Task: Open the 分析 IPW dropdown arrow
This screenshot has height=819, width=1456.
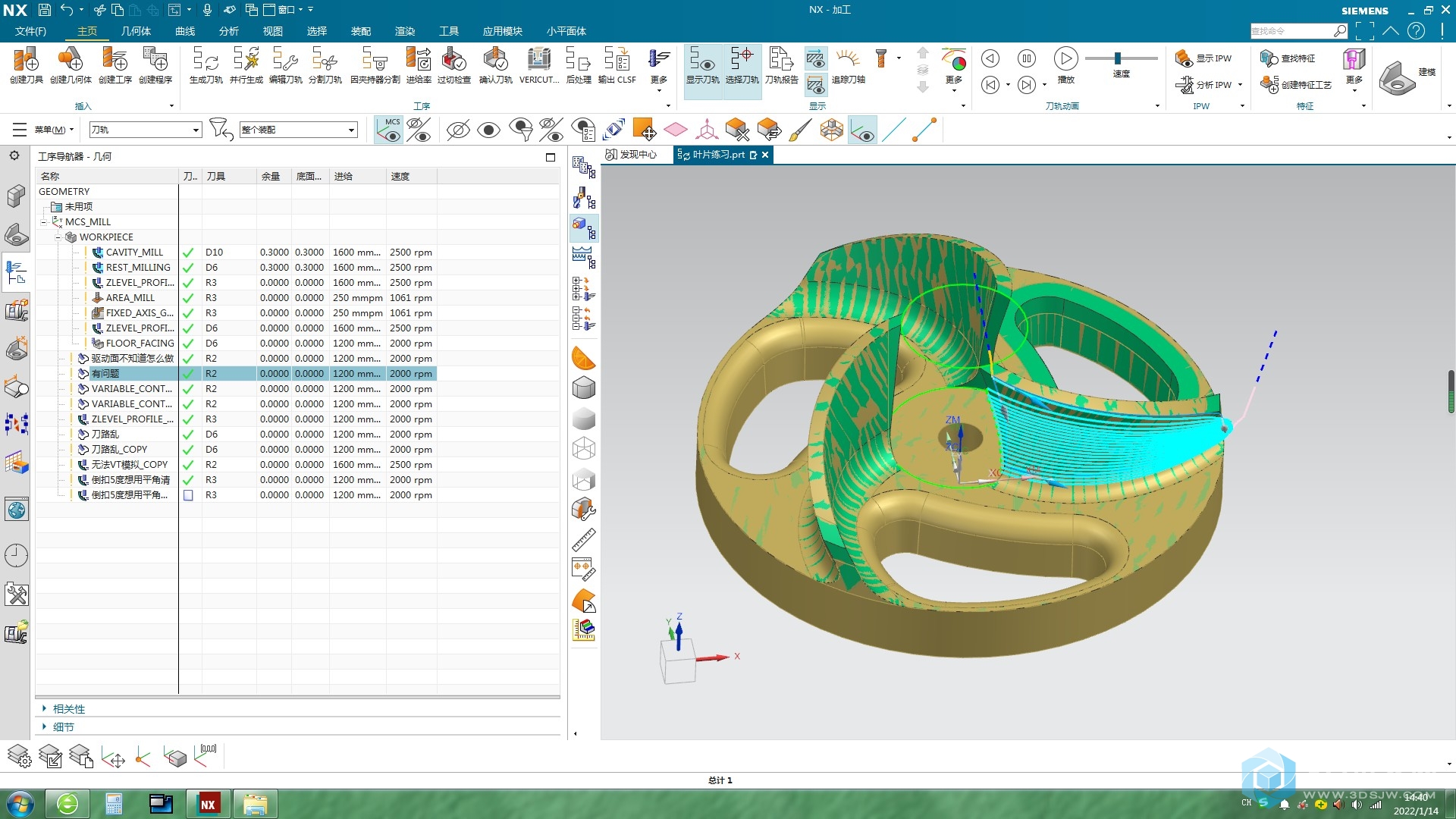Action: (1240, 85)
